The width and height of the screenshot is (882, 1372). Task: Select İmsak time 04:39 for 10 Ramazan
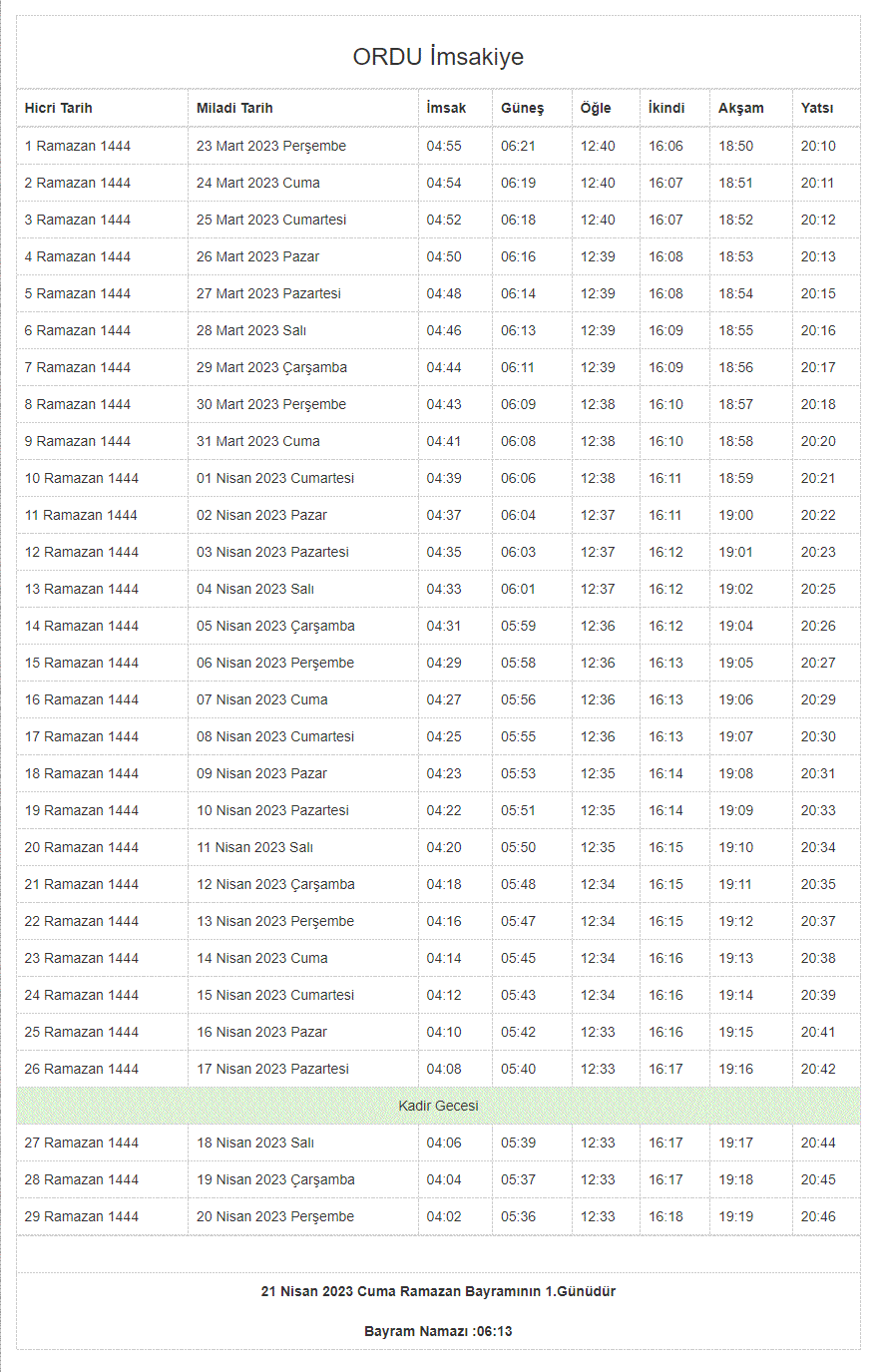444,478
